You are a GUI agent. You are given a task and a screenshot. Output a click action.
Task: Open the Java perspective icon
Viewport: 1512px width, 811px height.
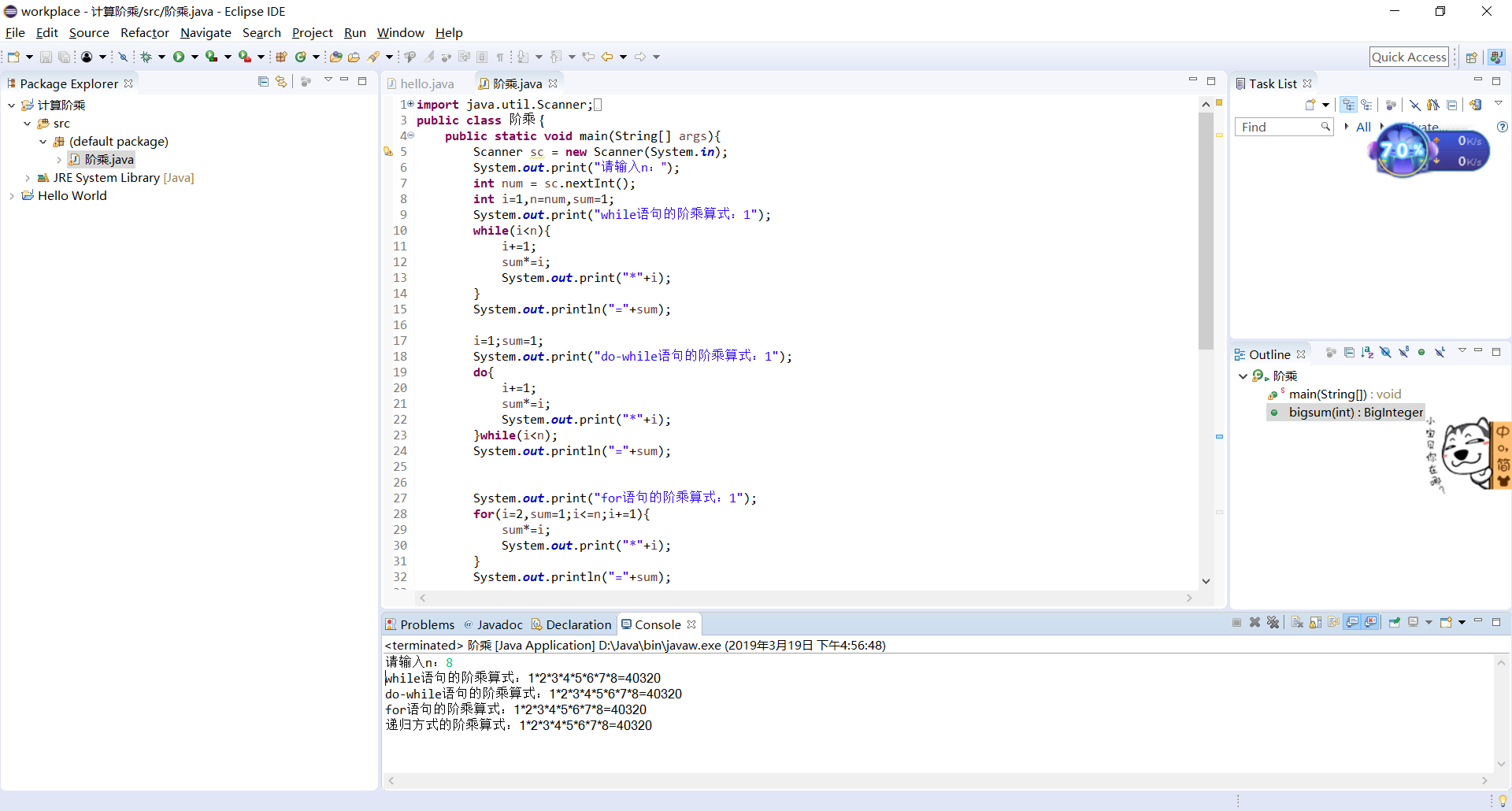1496,57
